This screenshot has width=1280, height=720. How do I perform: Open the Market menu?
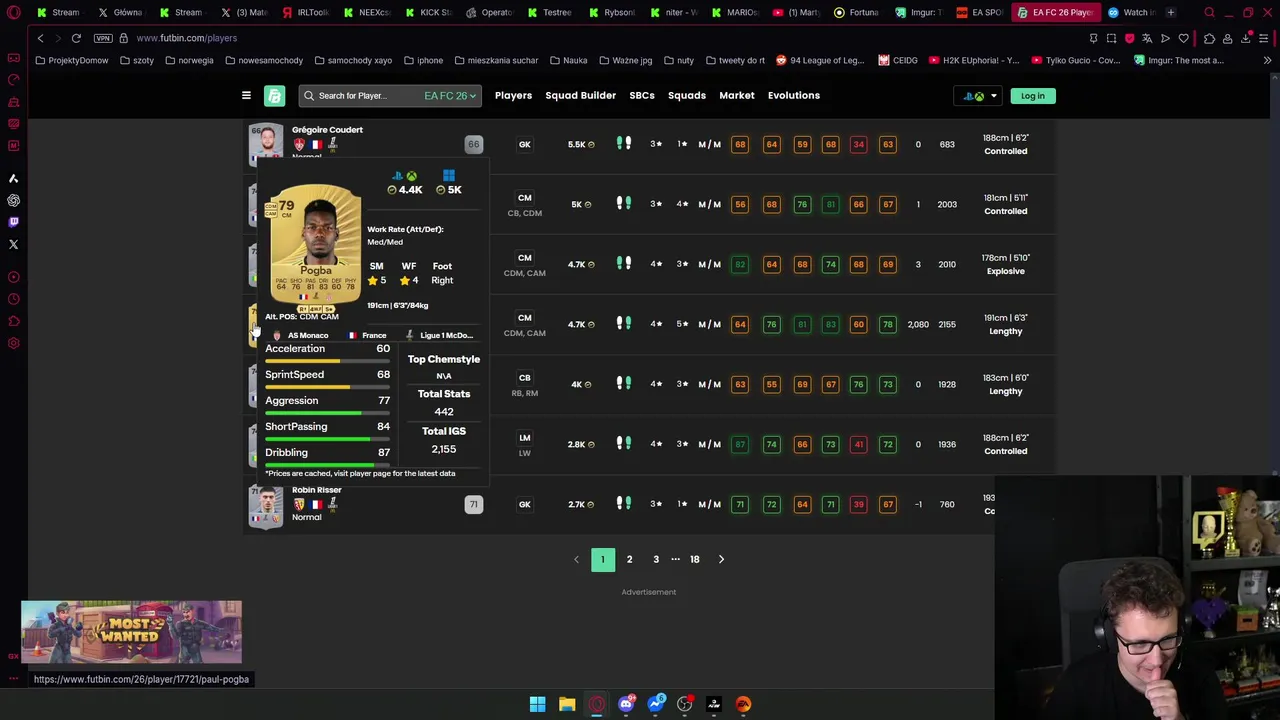[x=737, y=96]
